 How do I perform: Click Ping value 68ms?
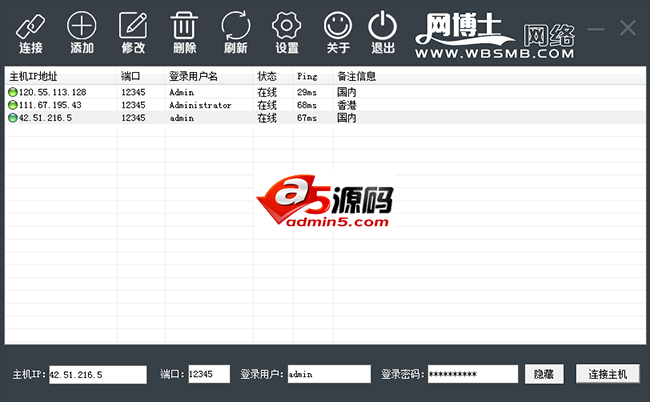307,105
